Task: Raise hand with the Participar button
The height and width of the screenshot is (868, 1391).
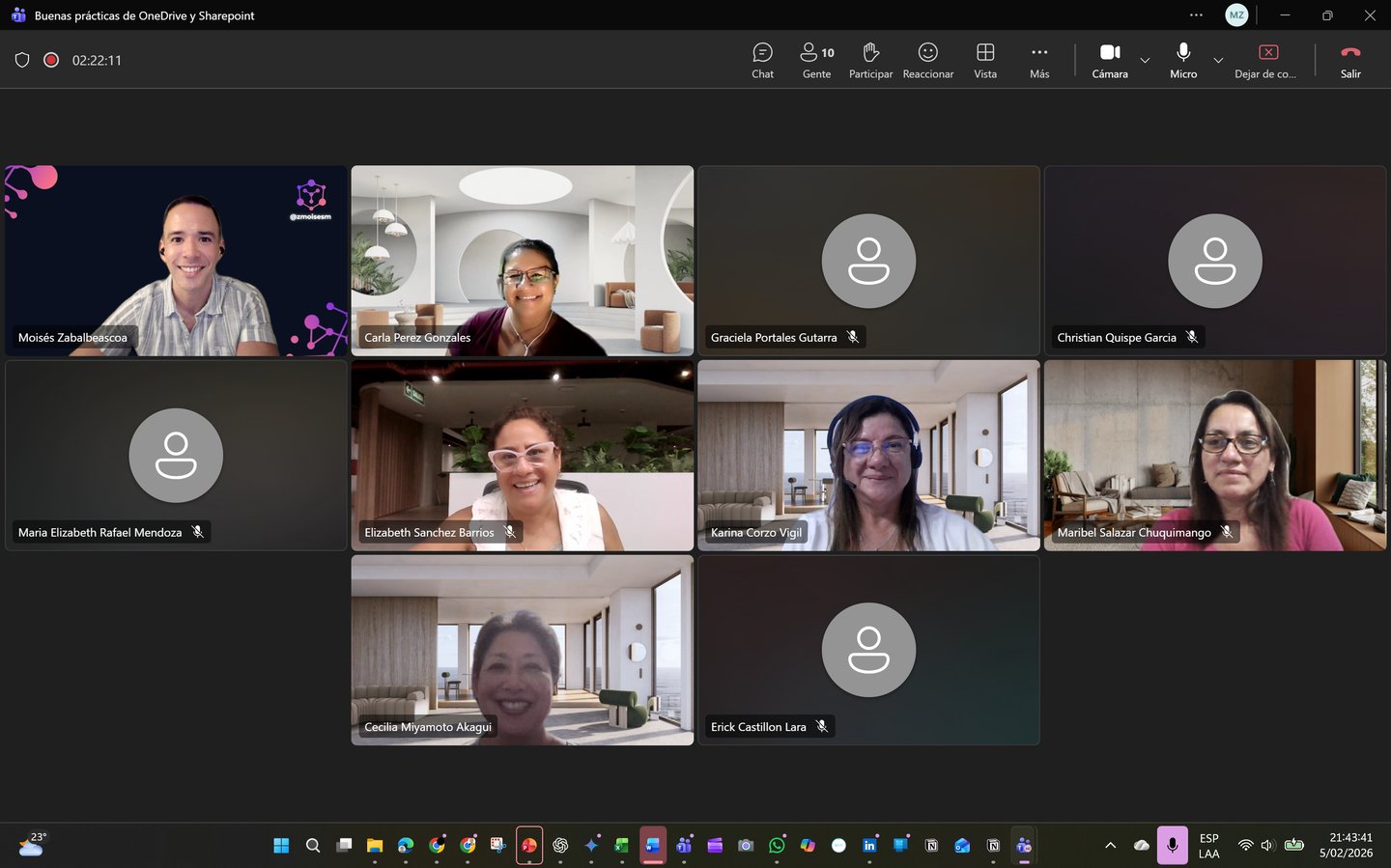Action: tap(870, 60)
